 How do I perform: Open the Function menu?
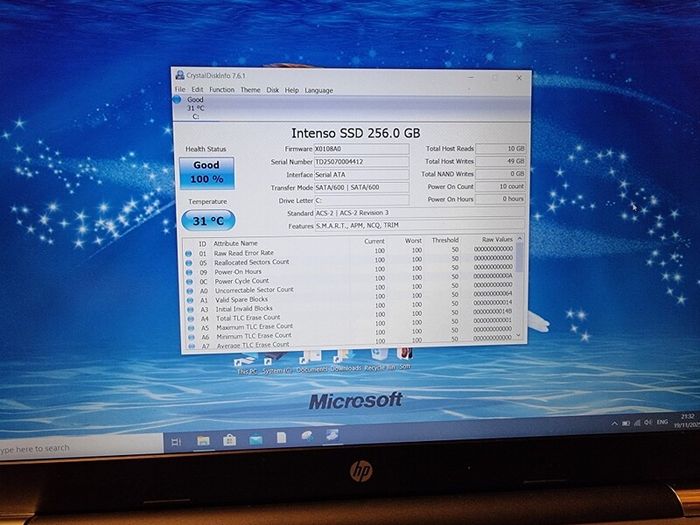(222, 90)
